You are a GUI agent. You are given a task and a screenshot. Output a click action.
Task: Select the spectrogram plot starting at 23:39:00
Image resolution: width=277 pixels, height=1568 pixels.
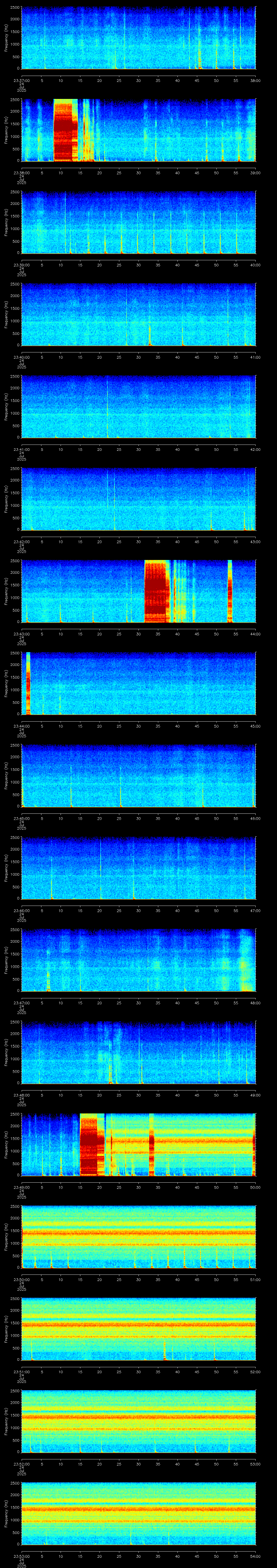click(x=139, y=222)
